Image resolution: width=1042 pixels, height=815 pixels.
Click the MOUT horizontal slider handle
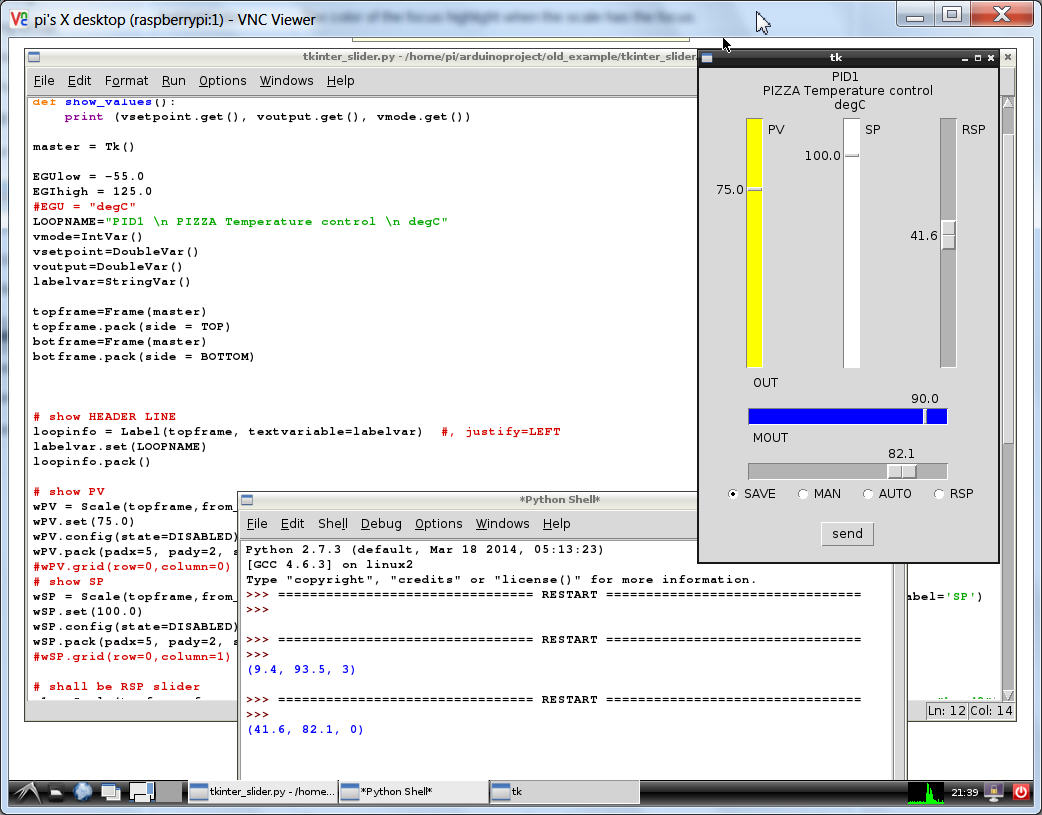coord(901,471)
